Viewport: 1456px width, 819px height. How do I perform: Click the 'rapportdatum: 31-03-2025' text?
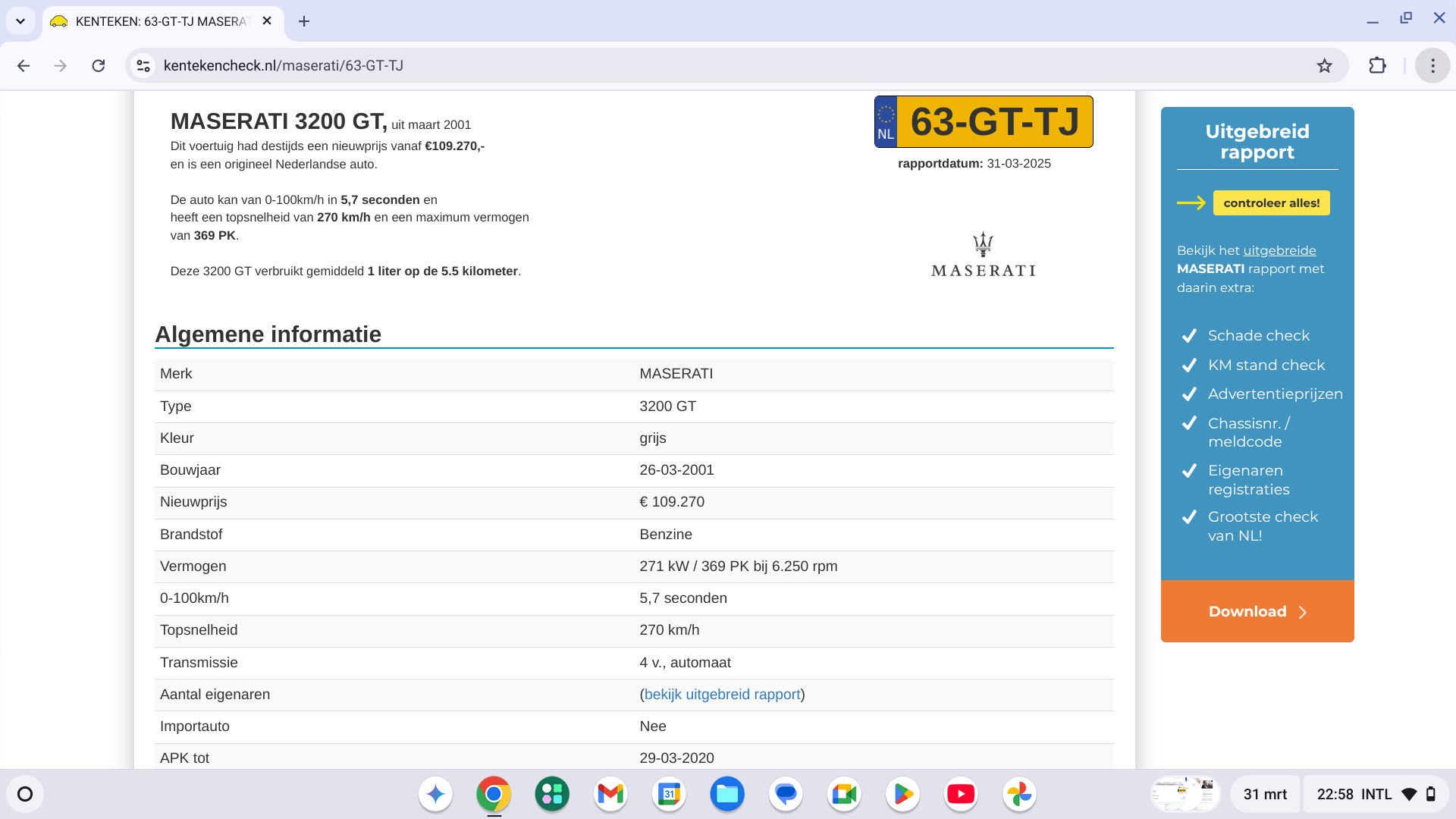974,164
